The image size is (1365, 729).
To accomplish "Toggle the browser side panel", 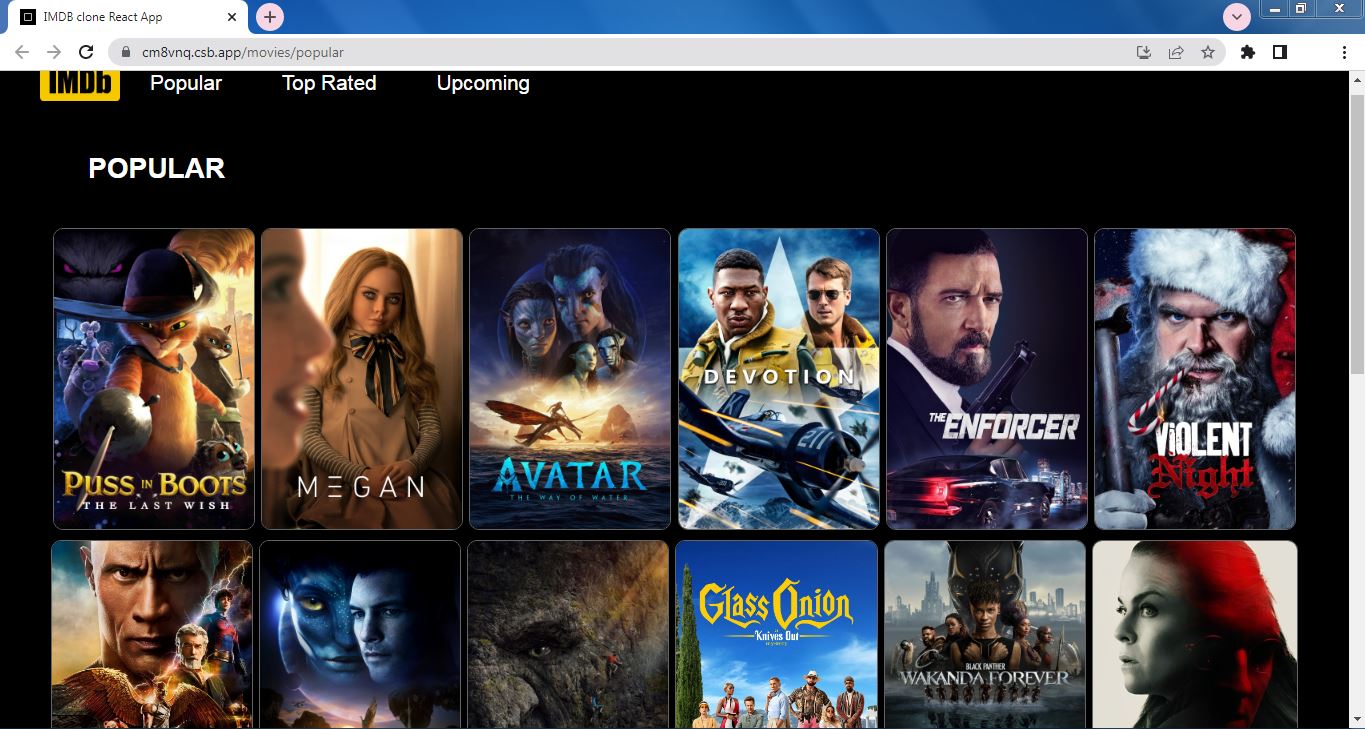I will (x=1279, y=52).
